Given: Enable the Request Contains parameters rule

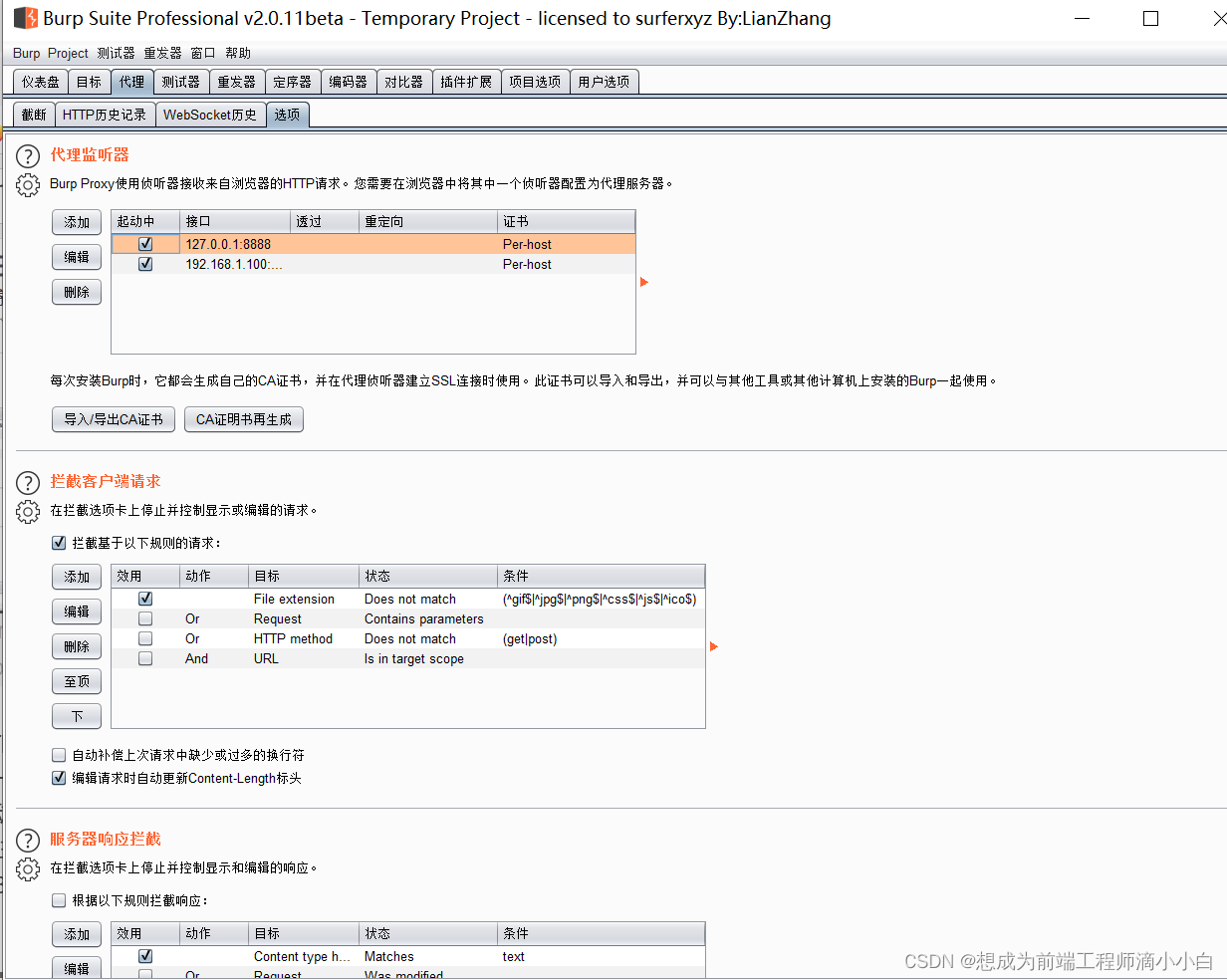Looking at the screenshot, I should [x=145, y=618].
